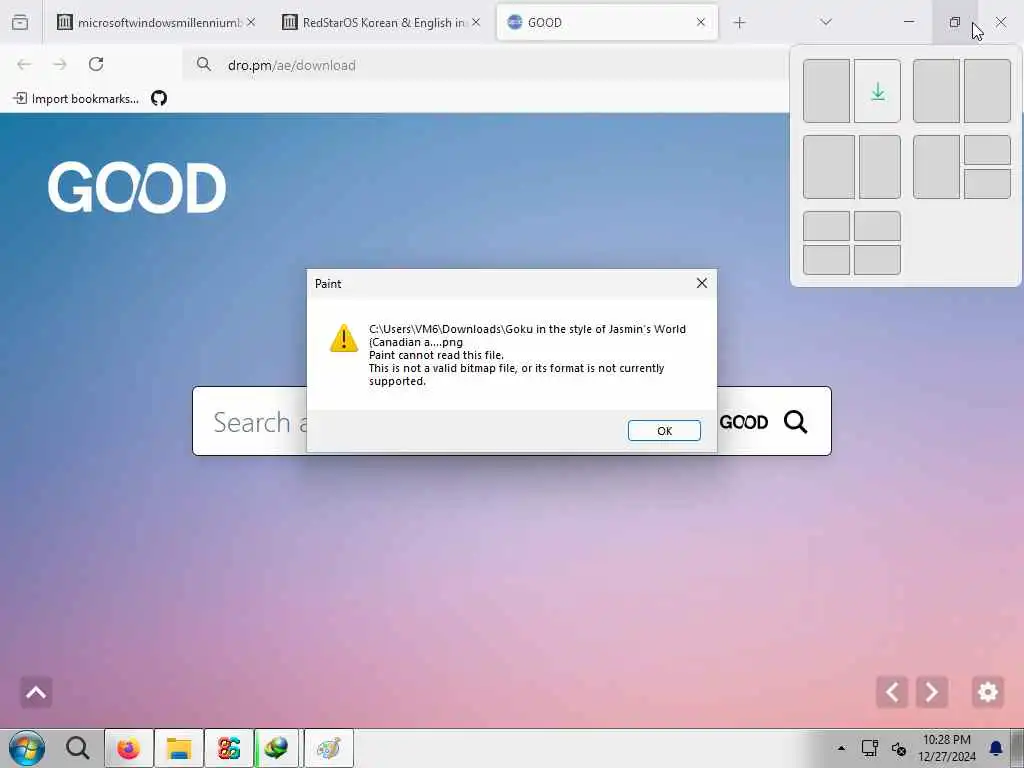Open the tab archive icon at far left
The height and width of the screenshot is (768, 1024).
pyautogui.click(x=20, y=23)
